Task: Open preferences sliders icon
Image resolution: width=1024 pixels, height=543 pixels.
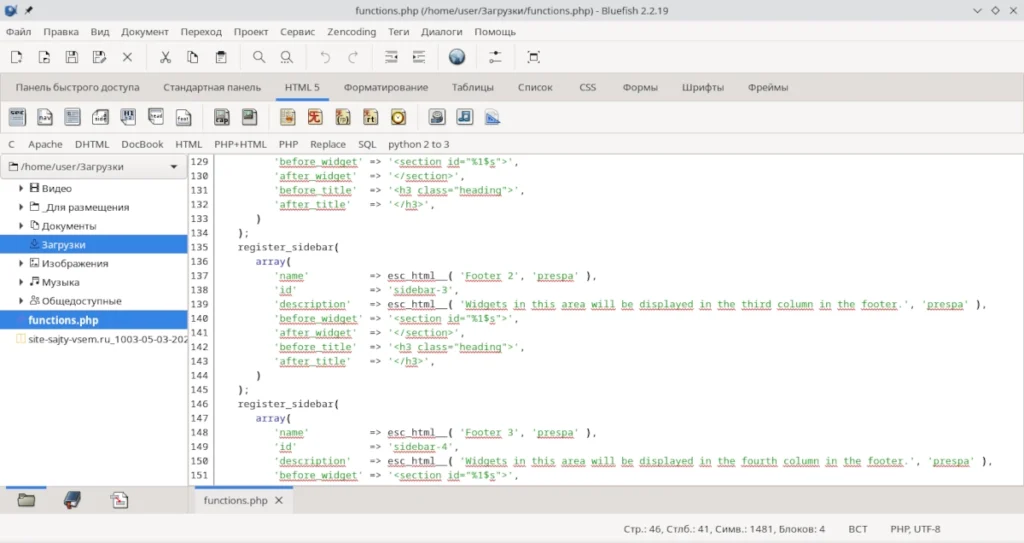Action: click(x=495, y=58)
